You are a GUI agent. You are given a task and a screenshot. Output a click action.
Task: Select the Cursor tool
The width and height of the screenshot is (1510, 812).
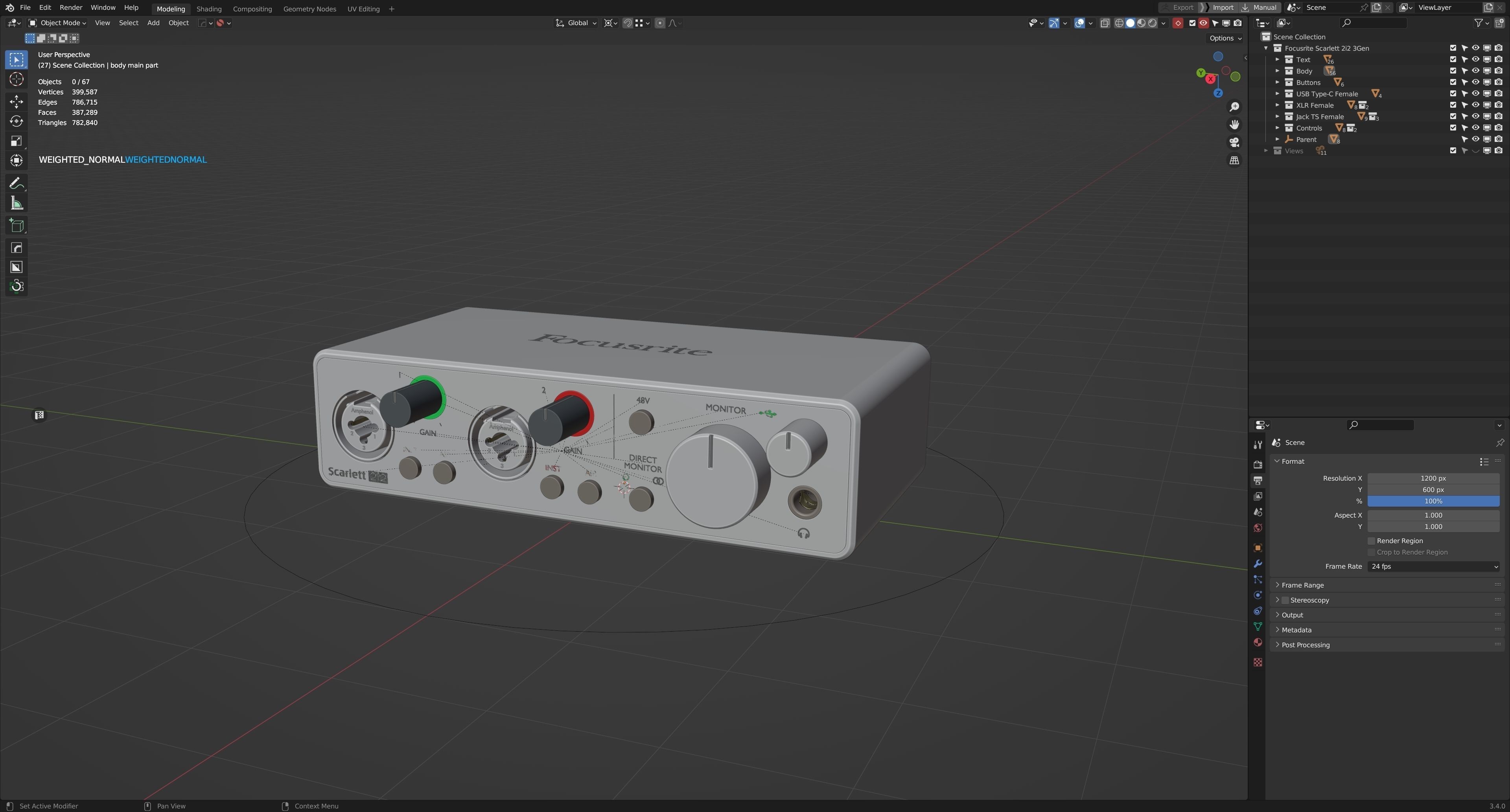click(17, 80)
